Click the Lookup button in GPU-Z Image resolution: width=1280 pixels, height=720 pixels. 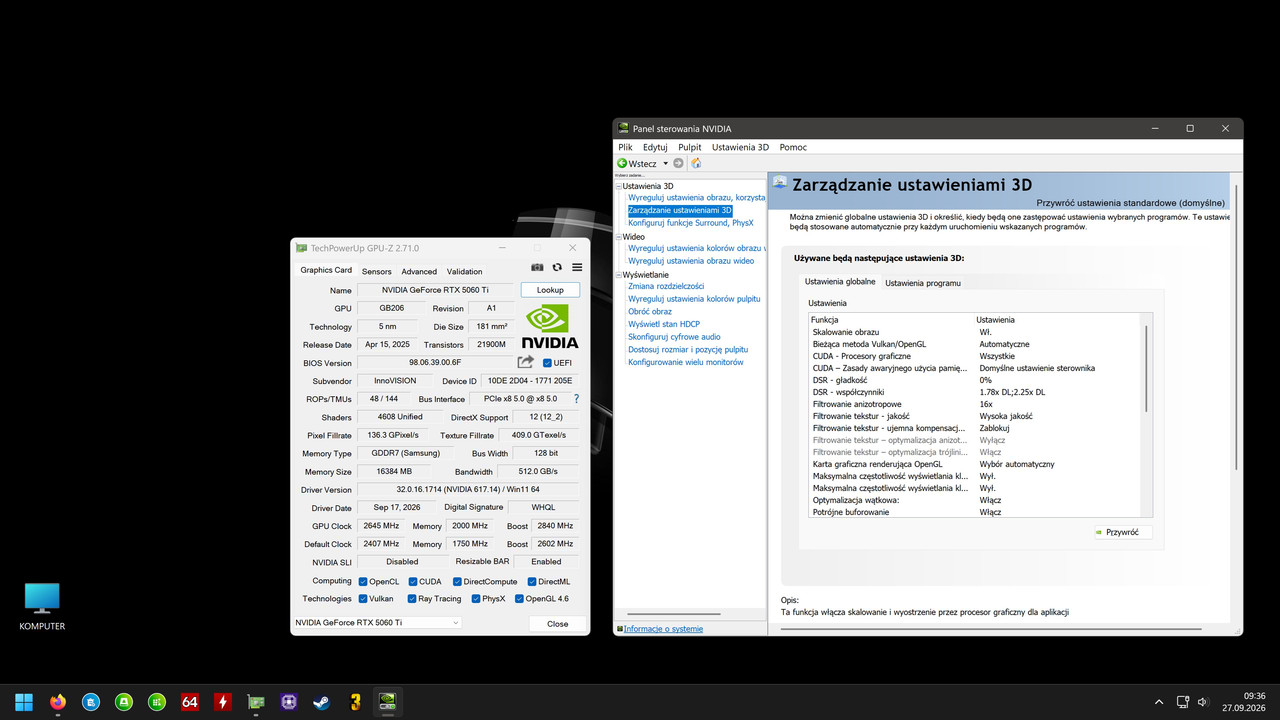pos(550,290)
